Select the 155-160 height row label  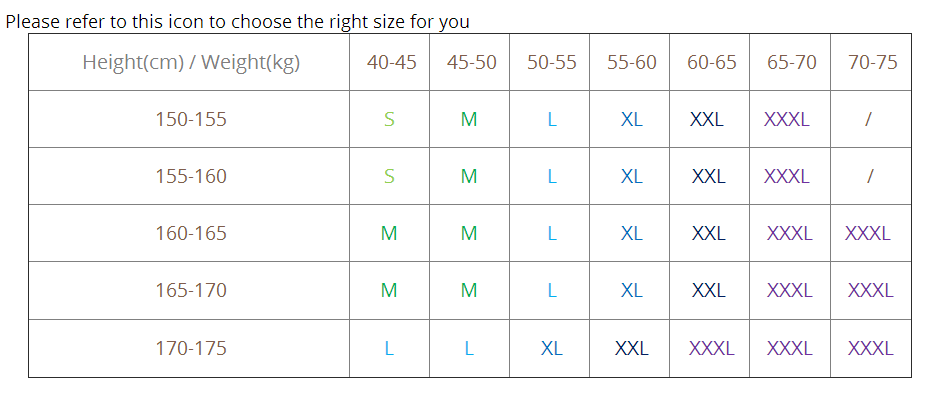191,176
